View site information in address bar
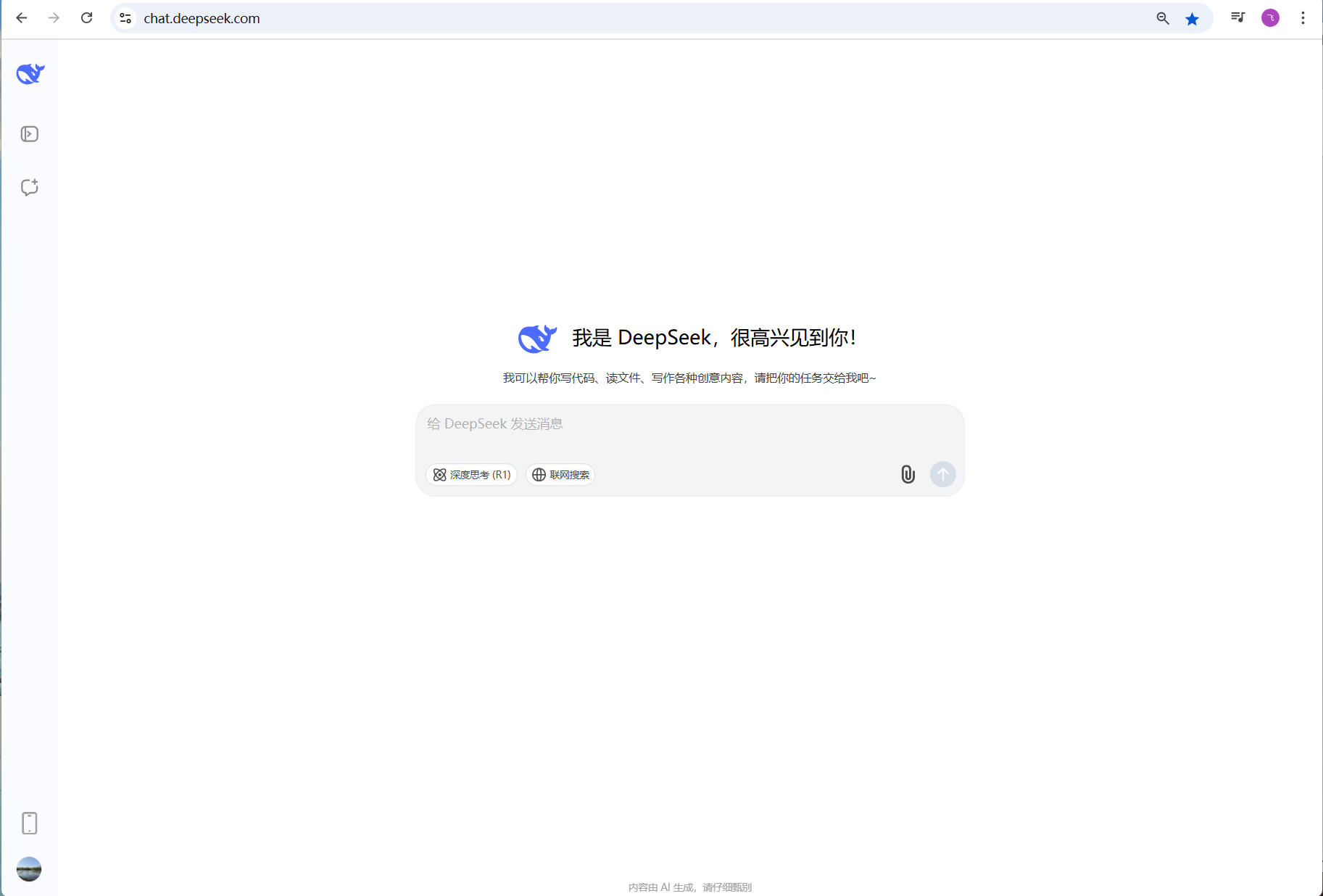The image size is (1323, 896). tap(125, 18)
